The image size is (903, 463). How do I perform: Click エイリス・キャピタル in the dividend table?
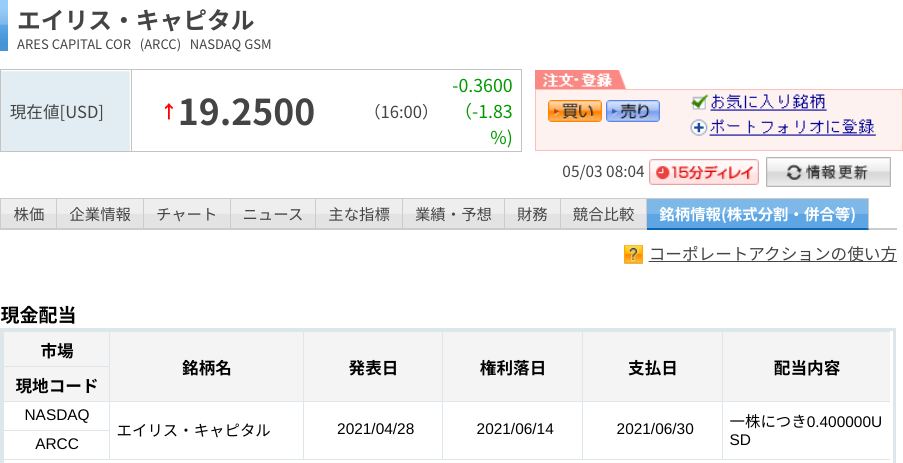(x=194, y=430)
